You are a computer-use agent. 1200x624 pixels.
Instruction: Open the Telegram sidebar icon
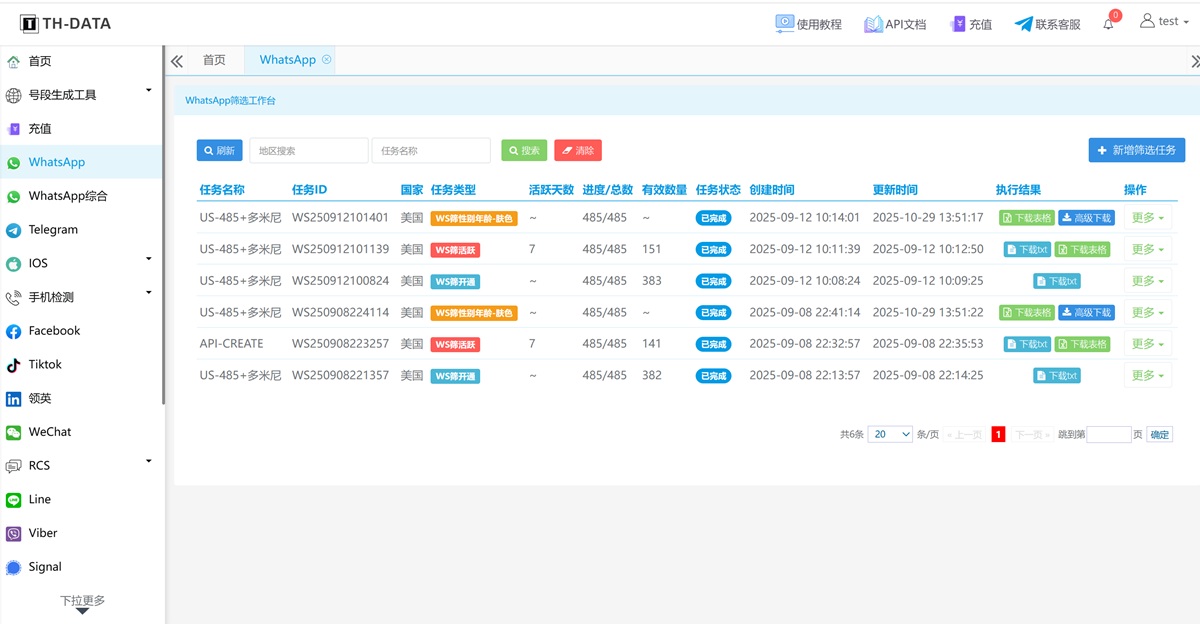[14, 230]
